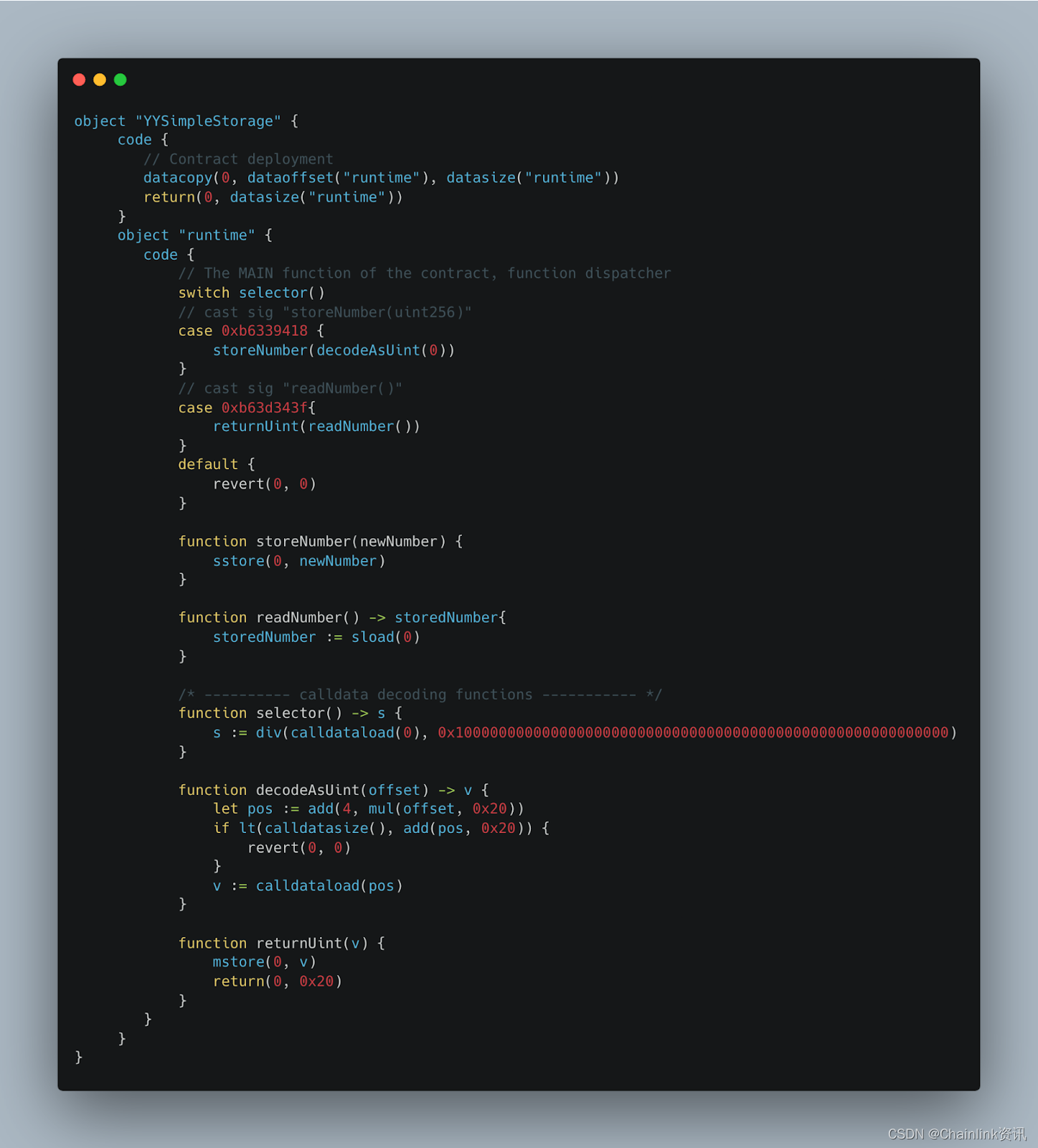Select the case 0xb63d343f line
This screenshot has height=1148, width=1038.
pyautogui.click(x=247, y=408)
